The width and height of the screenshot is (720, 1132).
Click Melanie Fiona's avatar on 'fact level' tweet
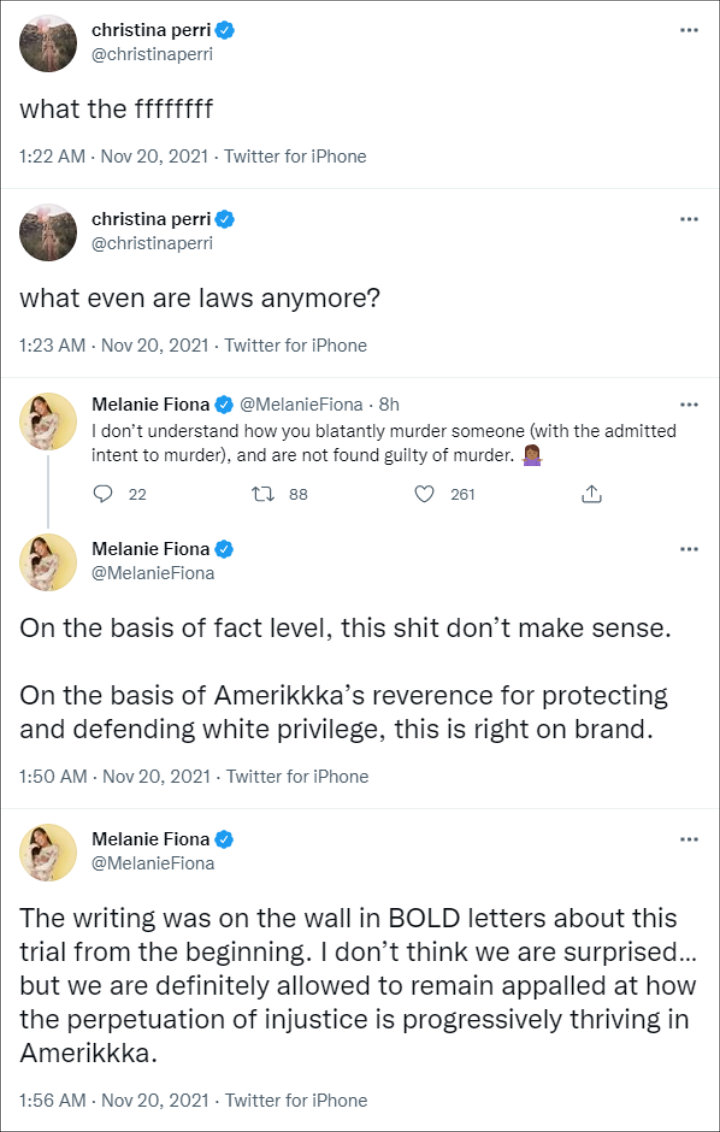point(48,562)
